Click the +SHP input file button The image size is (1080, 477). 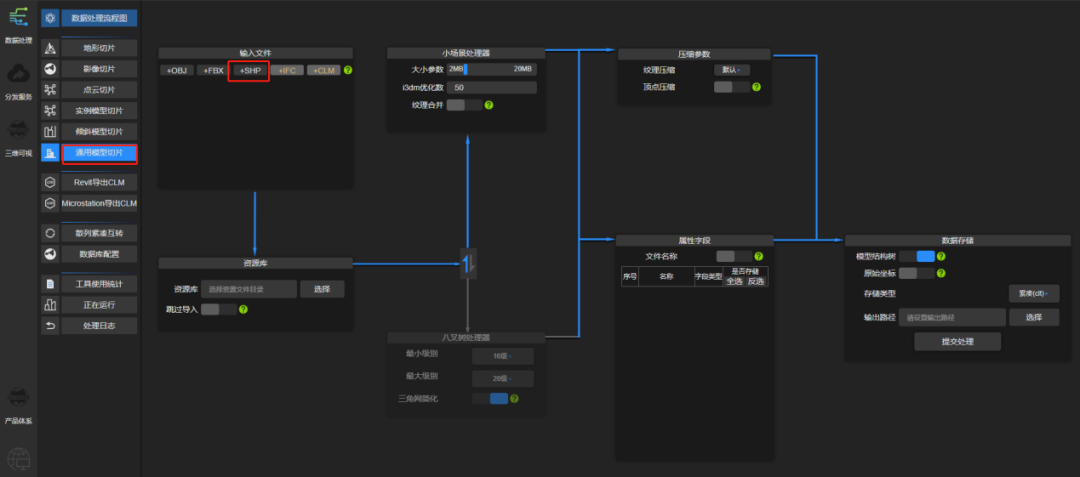point(249,70)
